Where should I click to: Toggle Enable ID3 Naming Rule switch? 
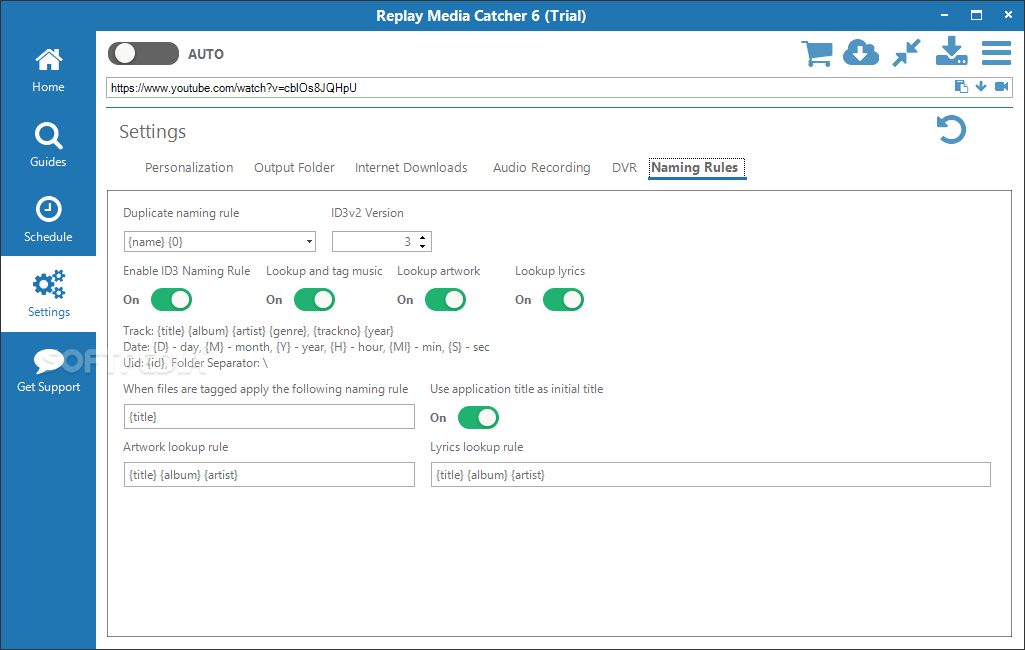[x=171, y=299]
